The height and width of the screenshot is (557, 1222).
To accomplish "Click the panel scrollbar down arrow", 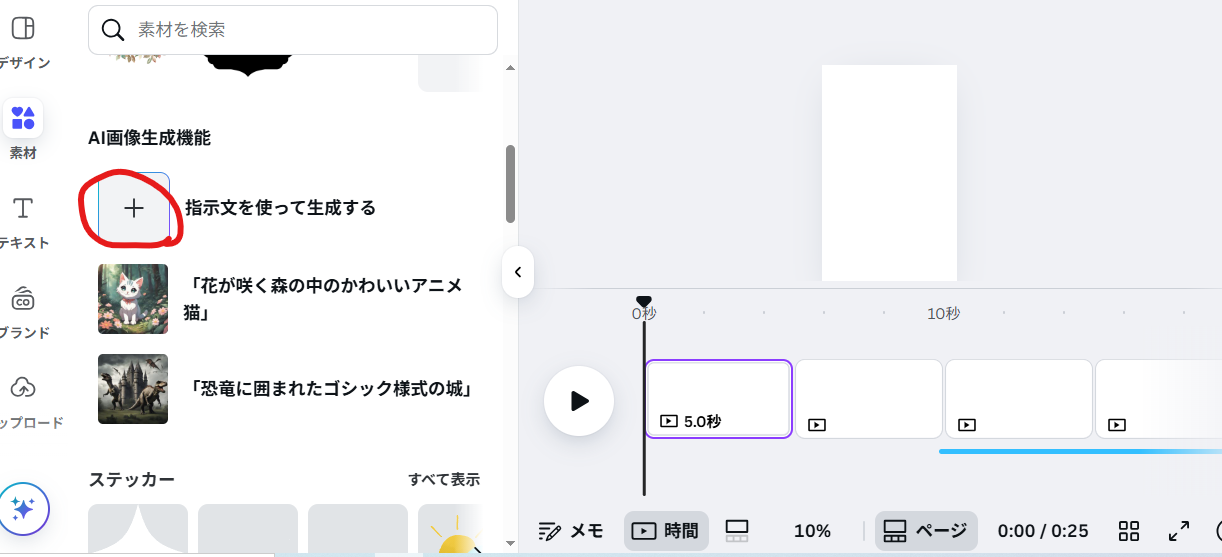I will tap(510, 543).
